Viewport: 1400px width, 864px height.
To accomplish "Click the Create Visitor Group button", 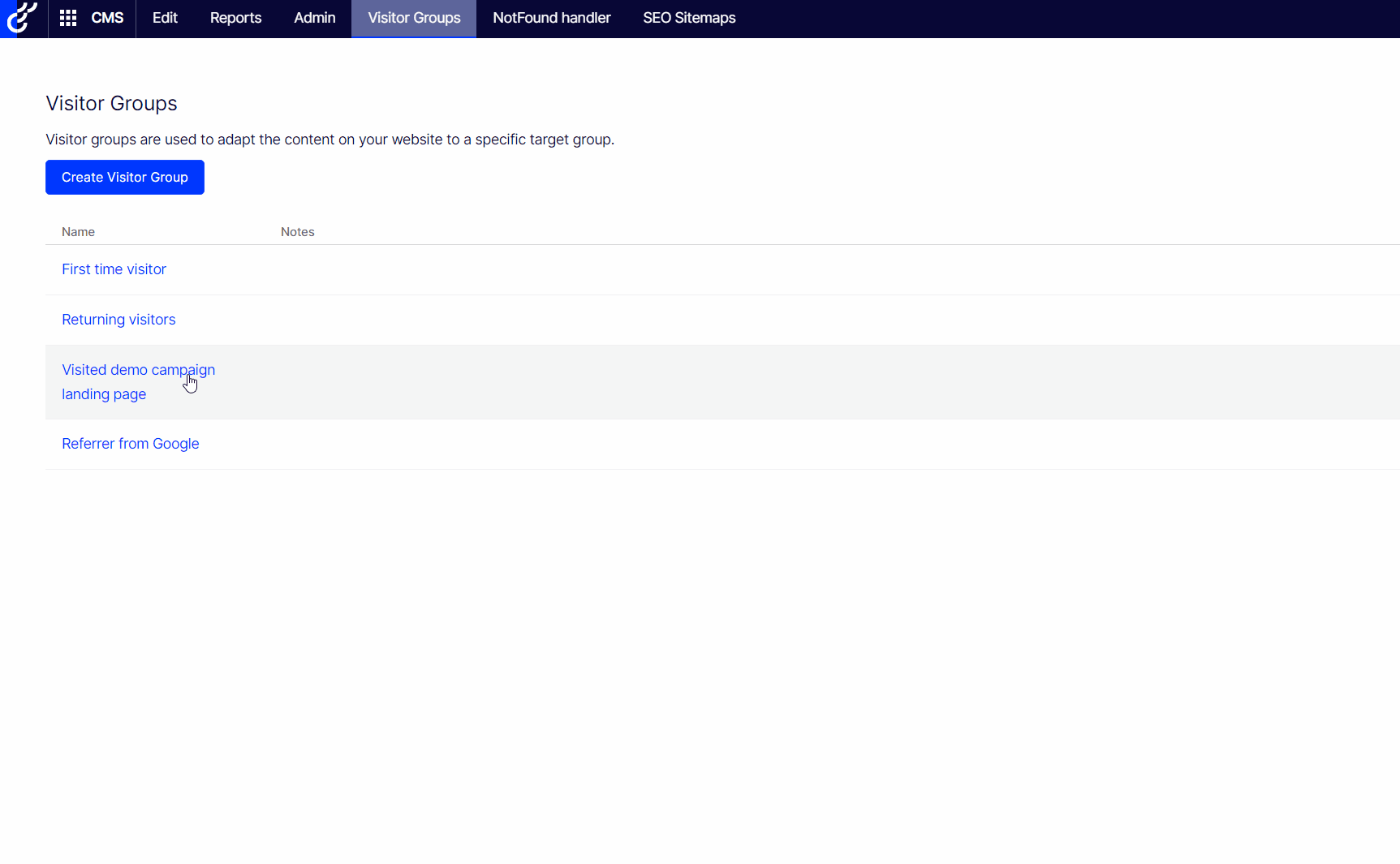I will coord(124,177).
